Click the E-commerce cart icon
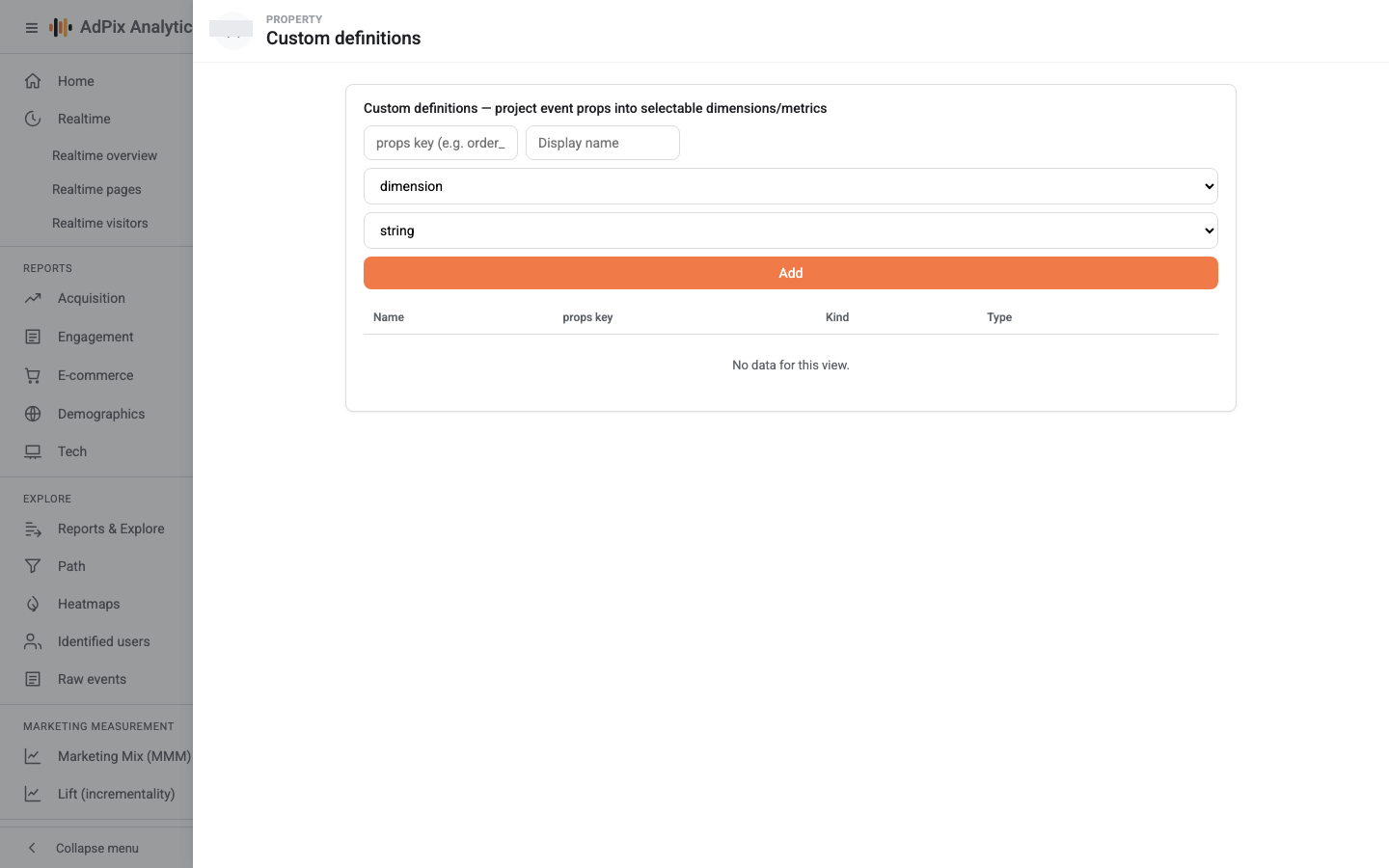The height and width of the screenshot is (868, 1389). pos(33,375)
